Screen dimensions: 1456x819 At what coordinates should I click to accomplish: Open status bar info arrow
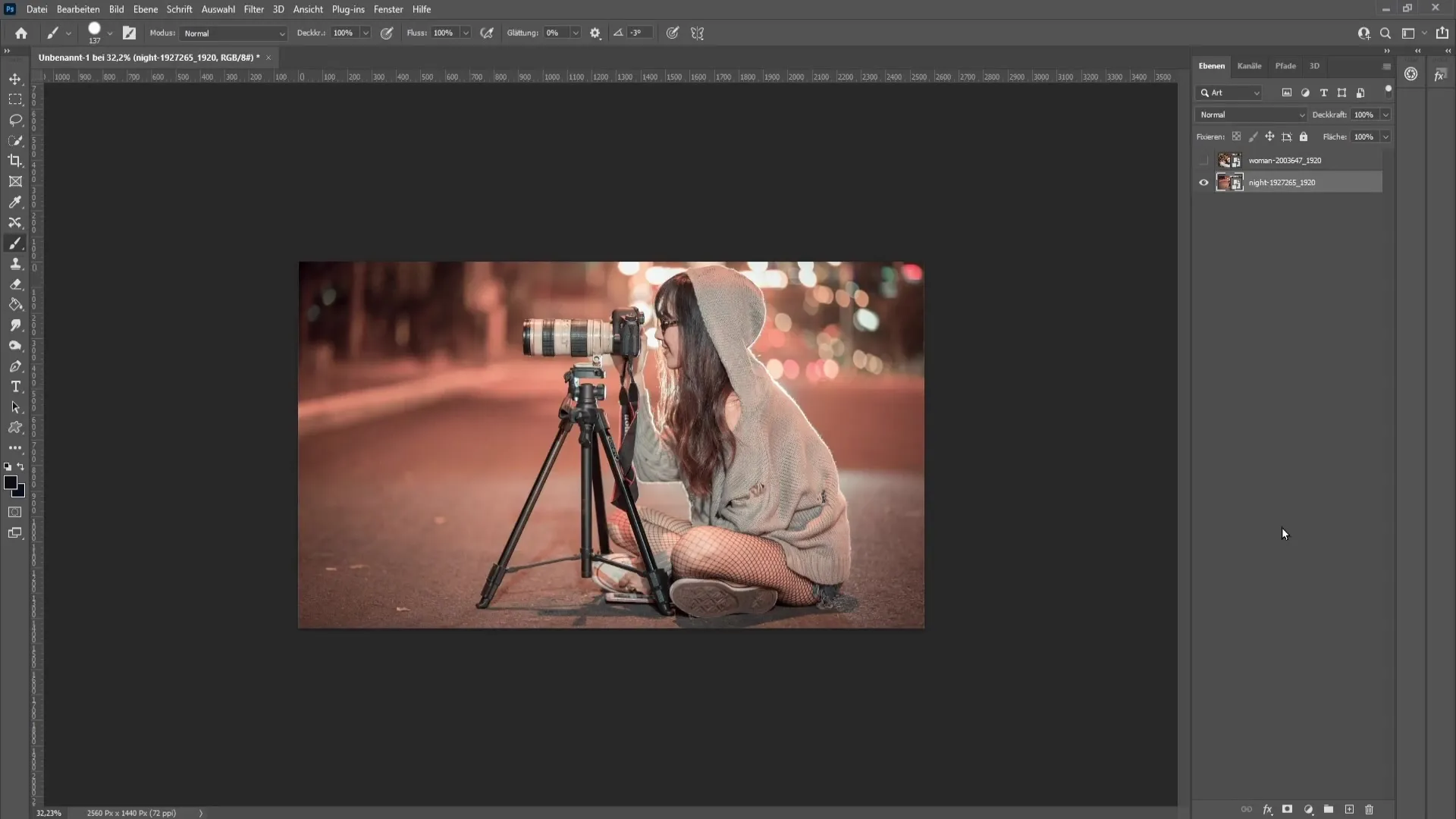[201, 813]
